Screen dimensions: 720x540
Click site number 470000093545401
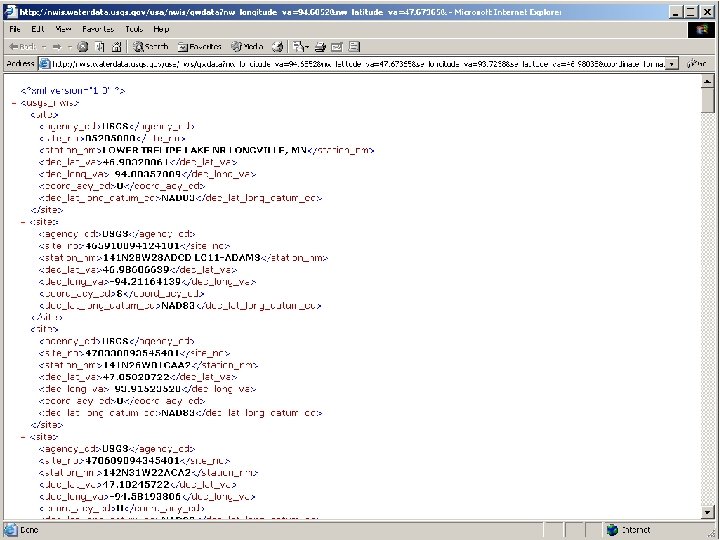point(132,353)
